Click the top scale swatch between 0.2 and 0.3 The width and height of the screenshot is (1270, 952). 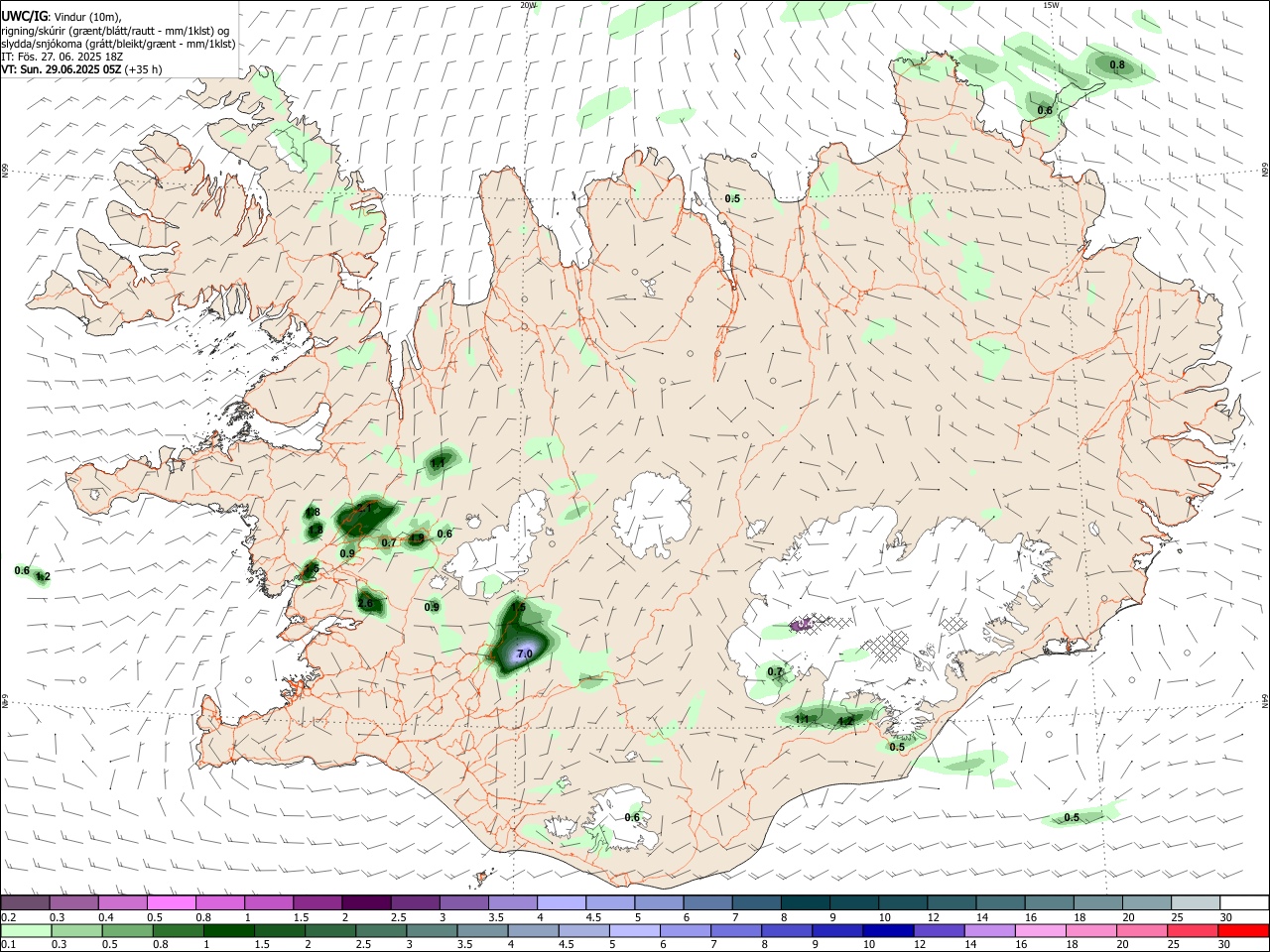point(26,902)
